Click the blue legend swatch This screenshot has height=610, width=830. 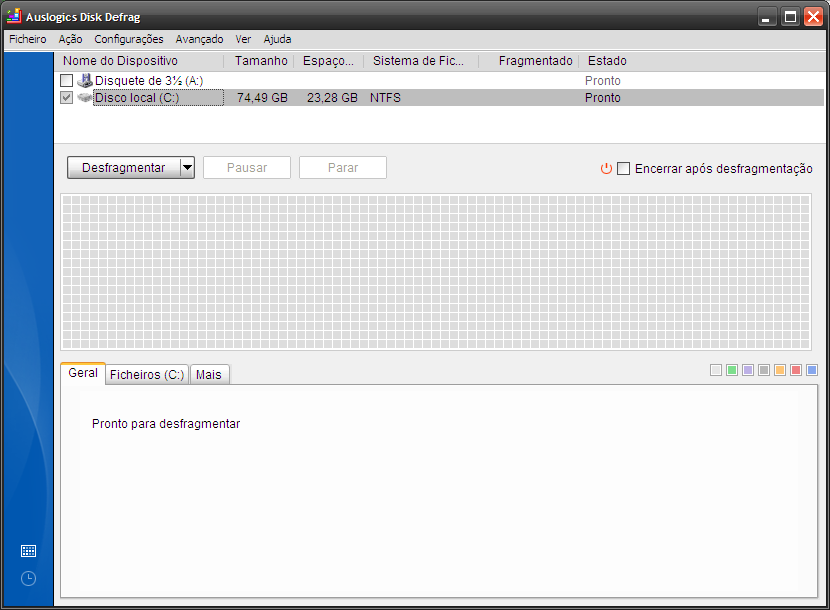(x=811, y=370)
